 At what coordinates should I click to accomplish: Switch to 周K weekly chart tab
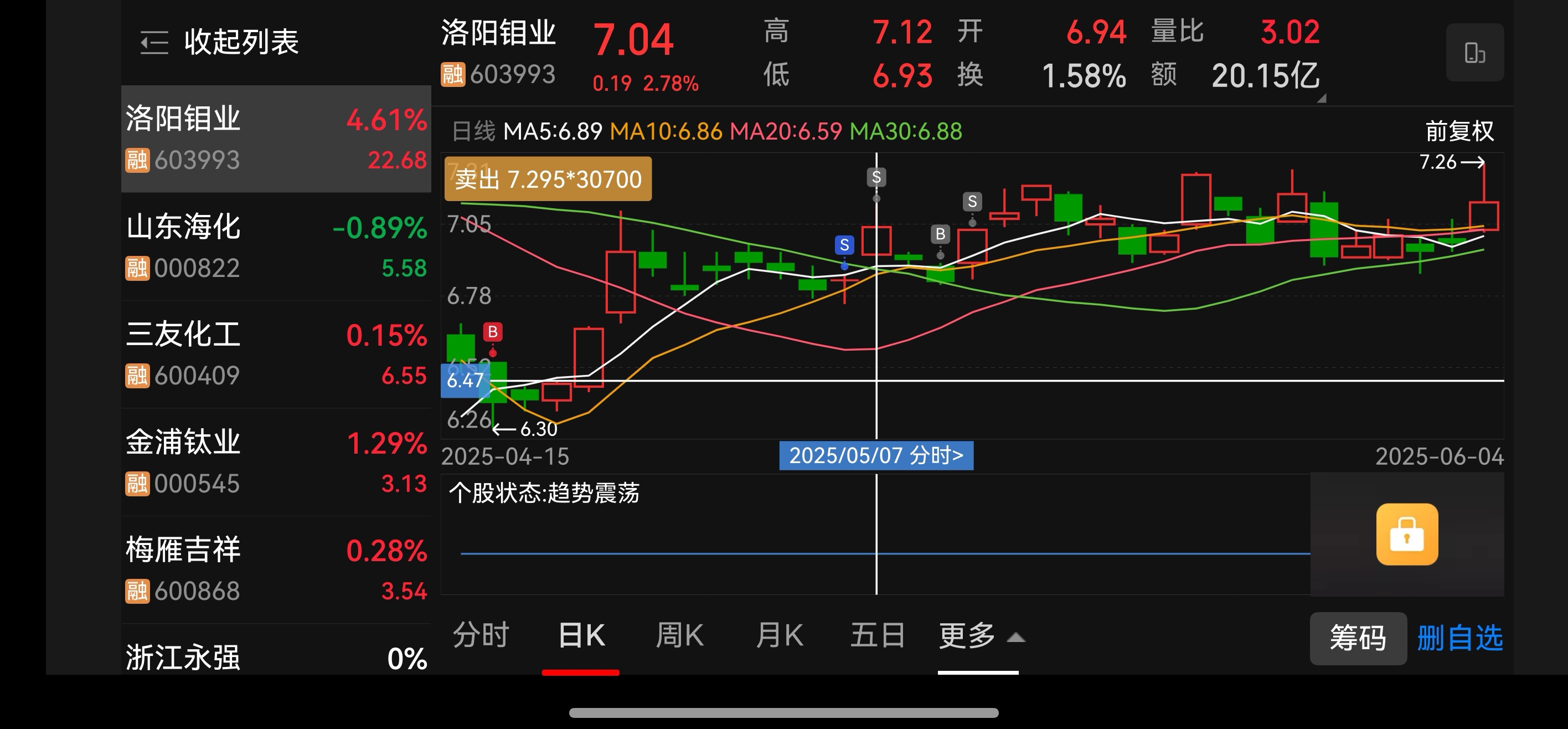(x=679, y=636)
